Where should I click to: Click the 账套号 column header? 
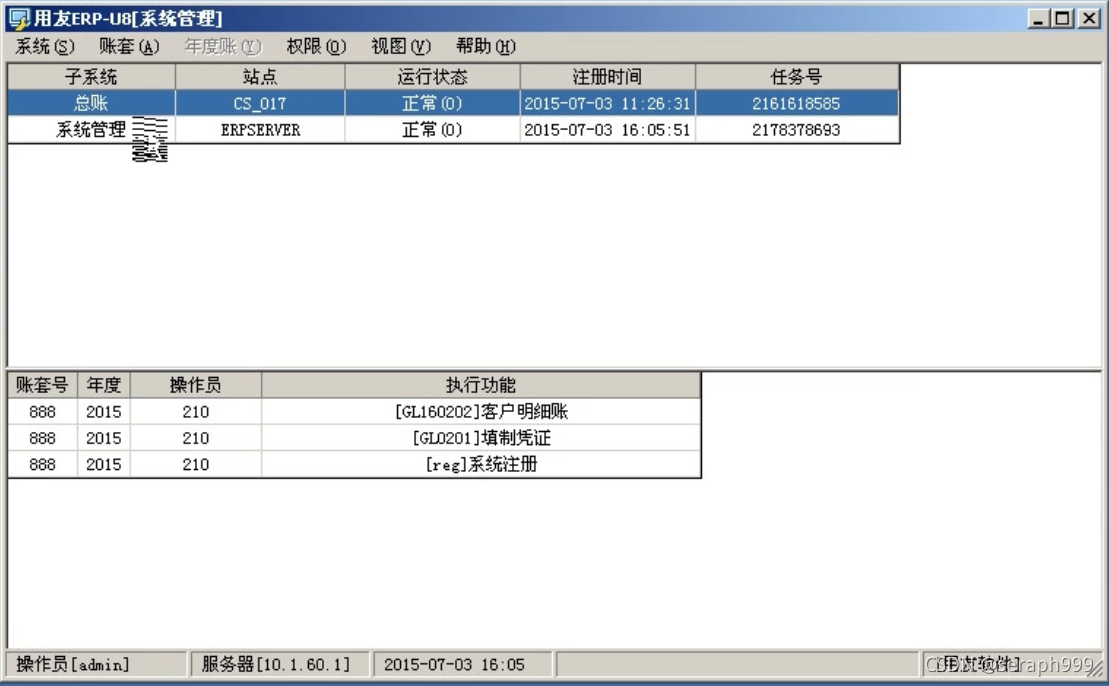point(42,385)
